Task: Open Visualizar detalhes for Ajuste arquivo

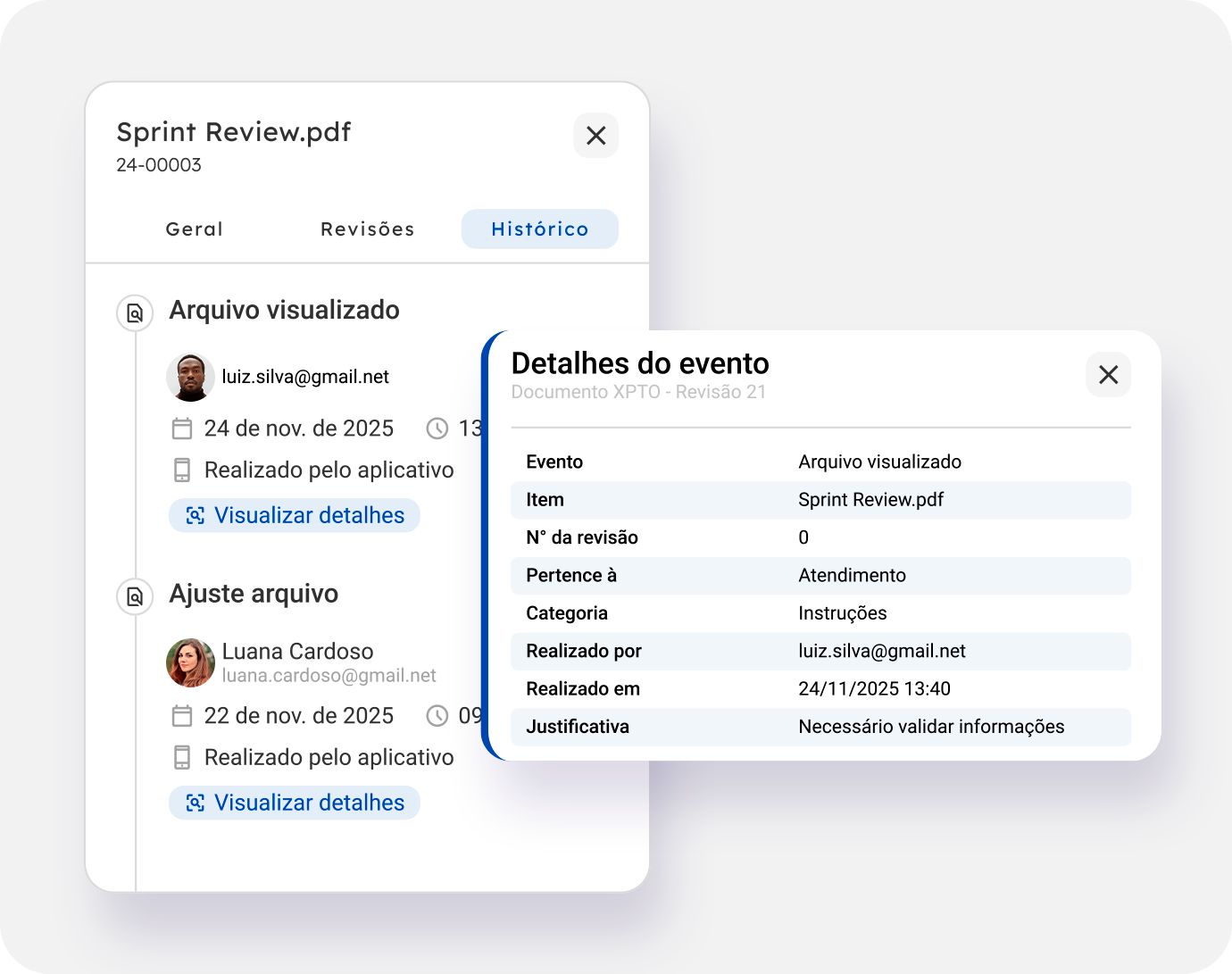Action: click(295, 803)
